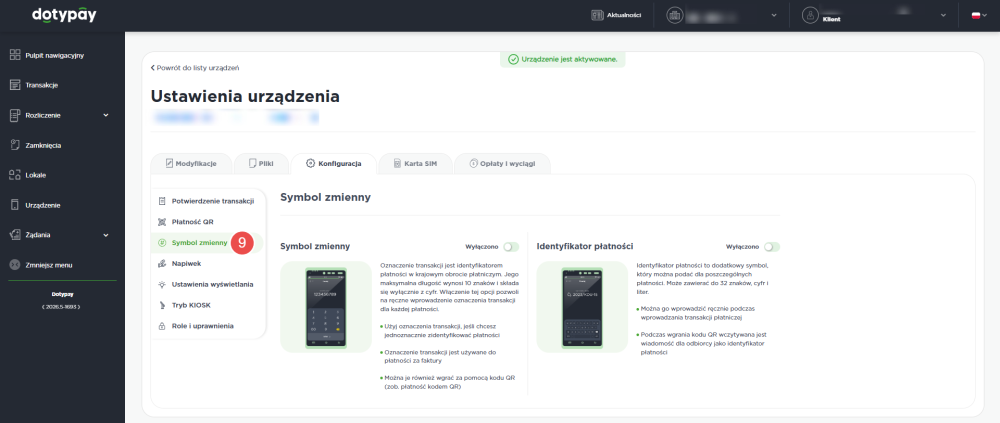This screenshot has width=1000, height=423.
Task: Click the user avatar icon in header
Action: click(811, 15)
